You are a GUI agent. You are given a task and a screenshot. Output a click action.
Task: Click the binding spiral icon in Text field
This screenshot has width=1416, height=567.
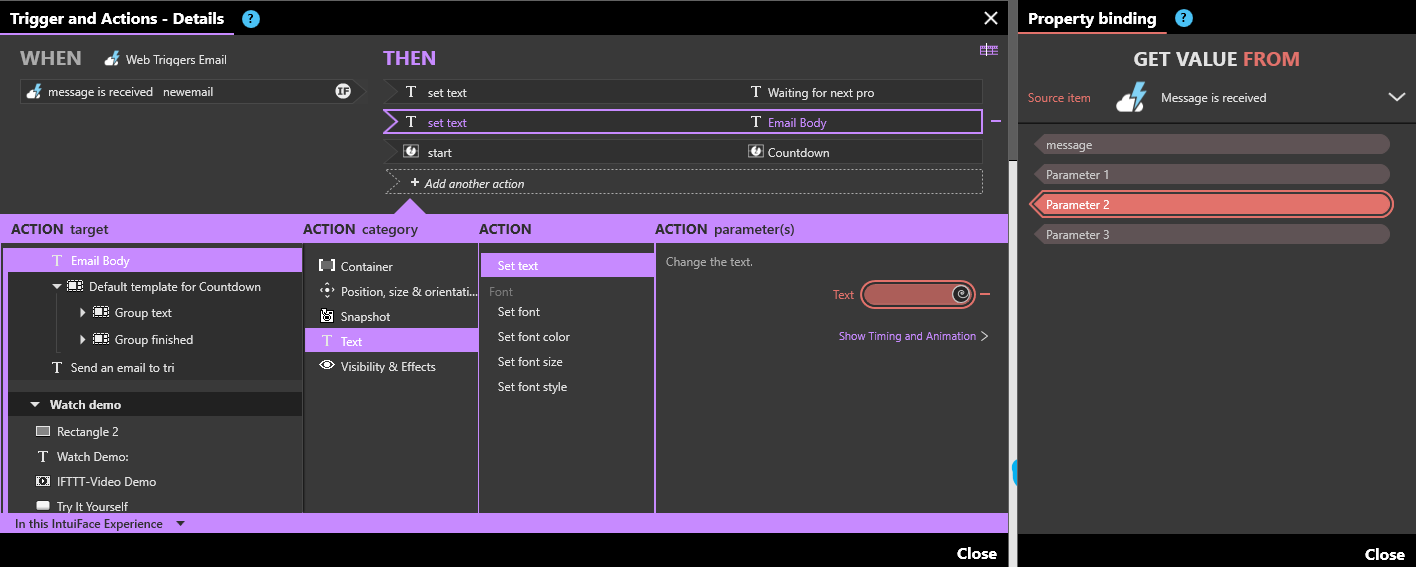[960, 294]
